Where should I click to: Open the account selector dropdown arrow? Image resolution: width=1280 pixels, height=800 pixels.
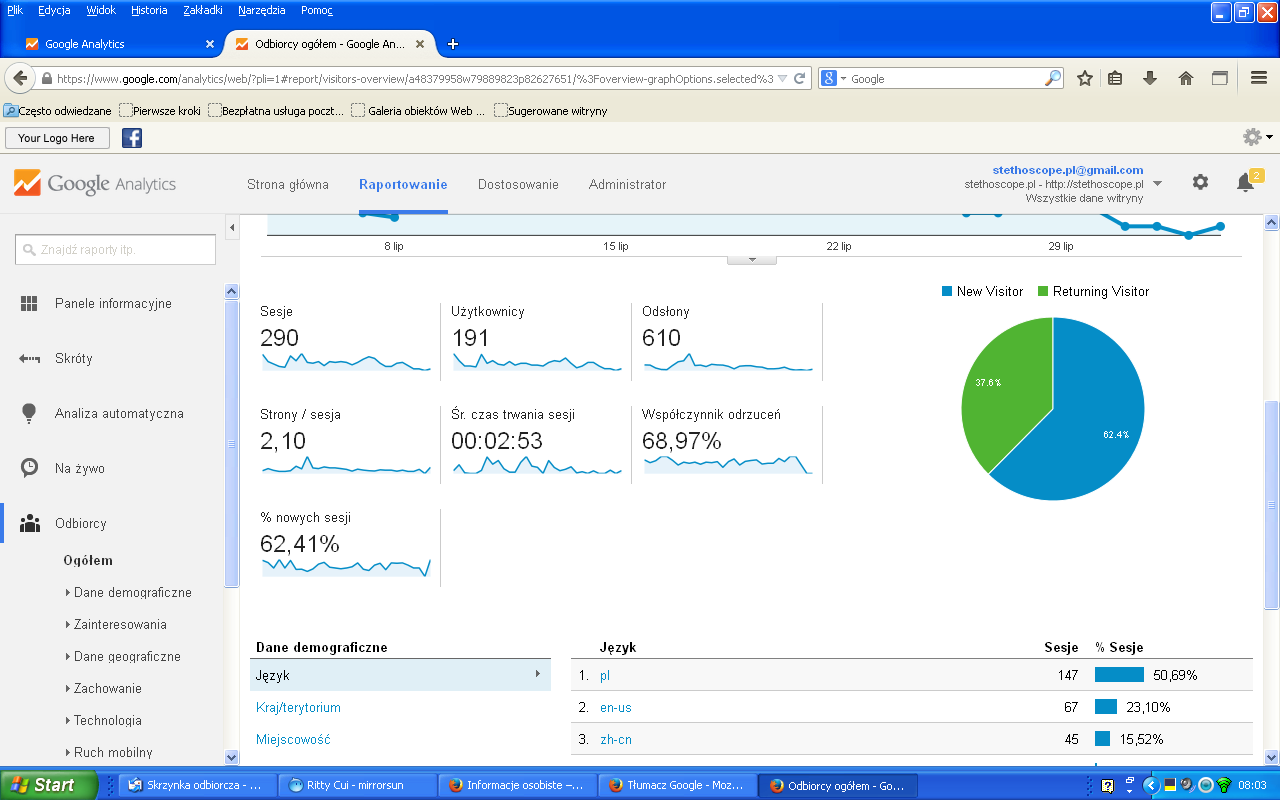pyautogui.click(x=1158, y=184)
